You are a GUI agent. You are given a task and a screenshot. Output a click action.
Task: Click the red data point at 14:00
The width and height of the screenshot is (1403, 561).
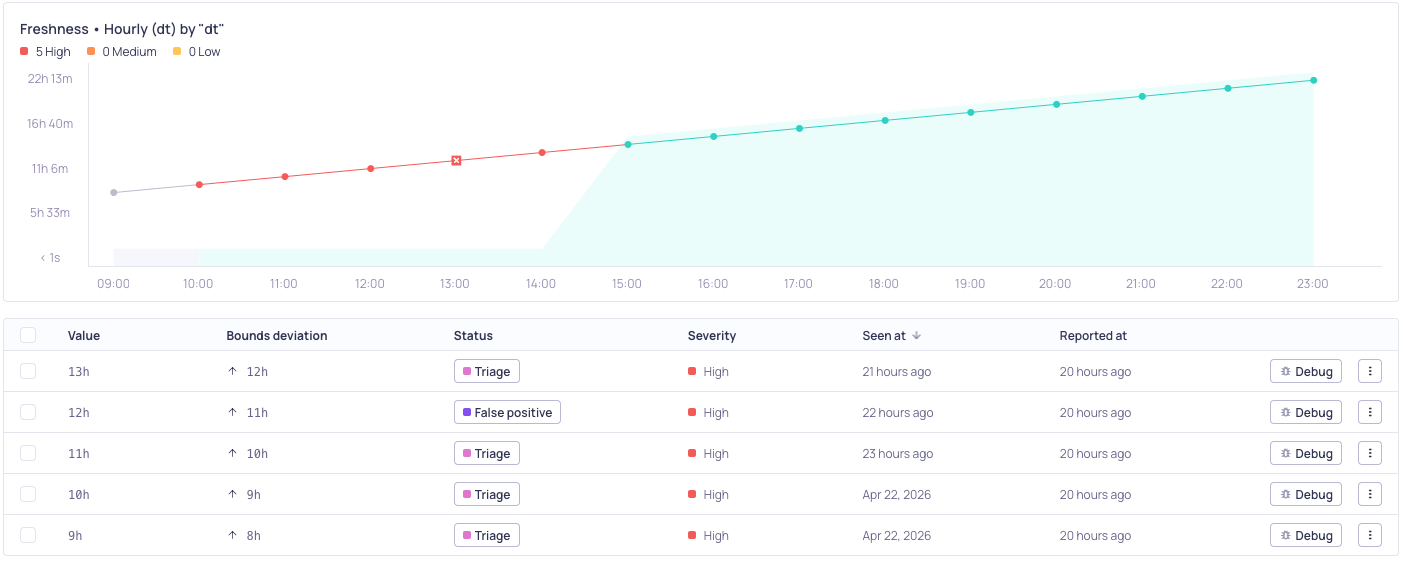point(542,152)
